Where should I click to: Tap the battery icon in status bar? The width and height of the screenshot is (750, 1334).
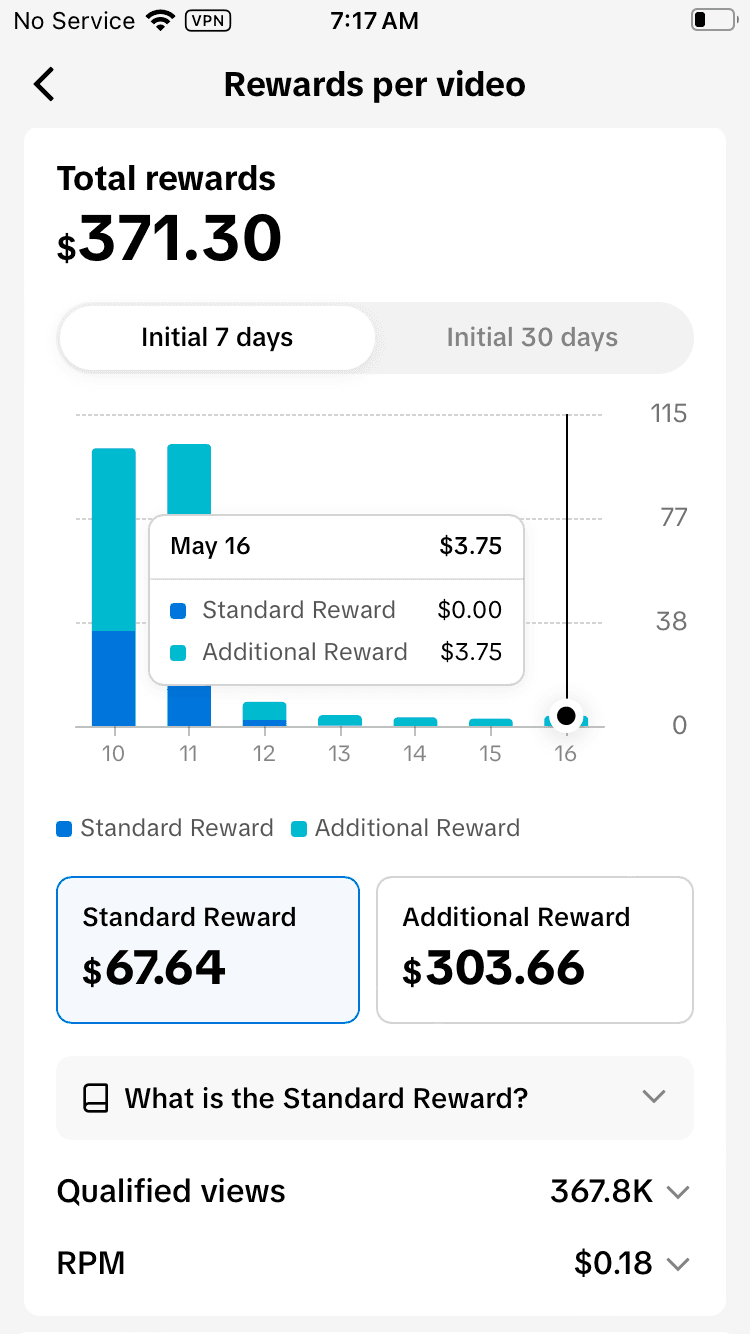[x=712, y=20]
